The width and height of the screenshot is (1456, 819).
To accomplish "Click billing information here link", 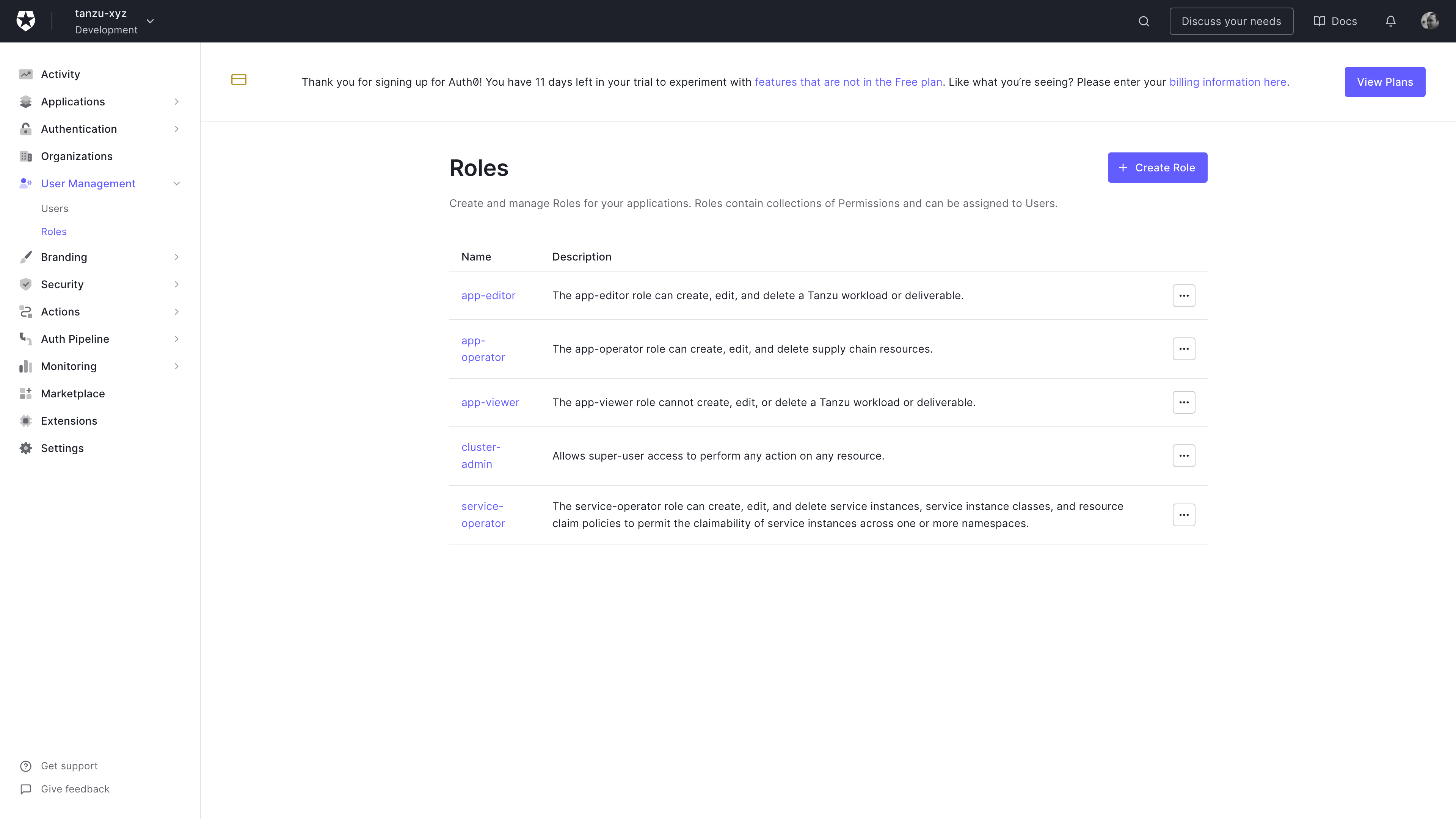I will point(1228,82).
